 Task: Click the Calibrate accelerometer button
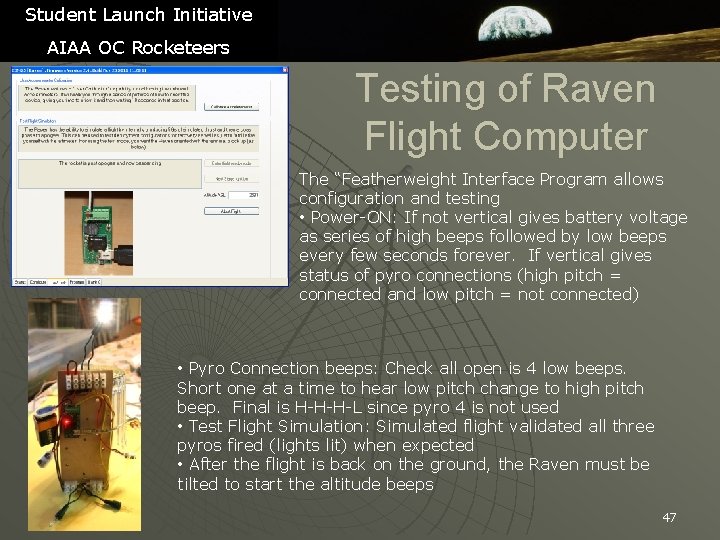[231, 107]
